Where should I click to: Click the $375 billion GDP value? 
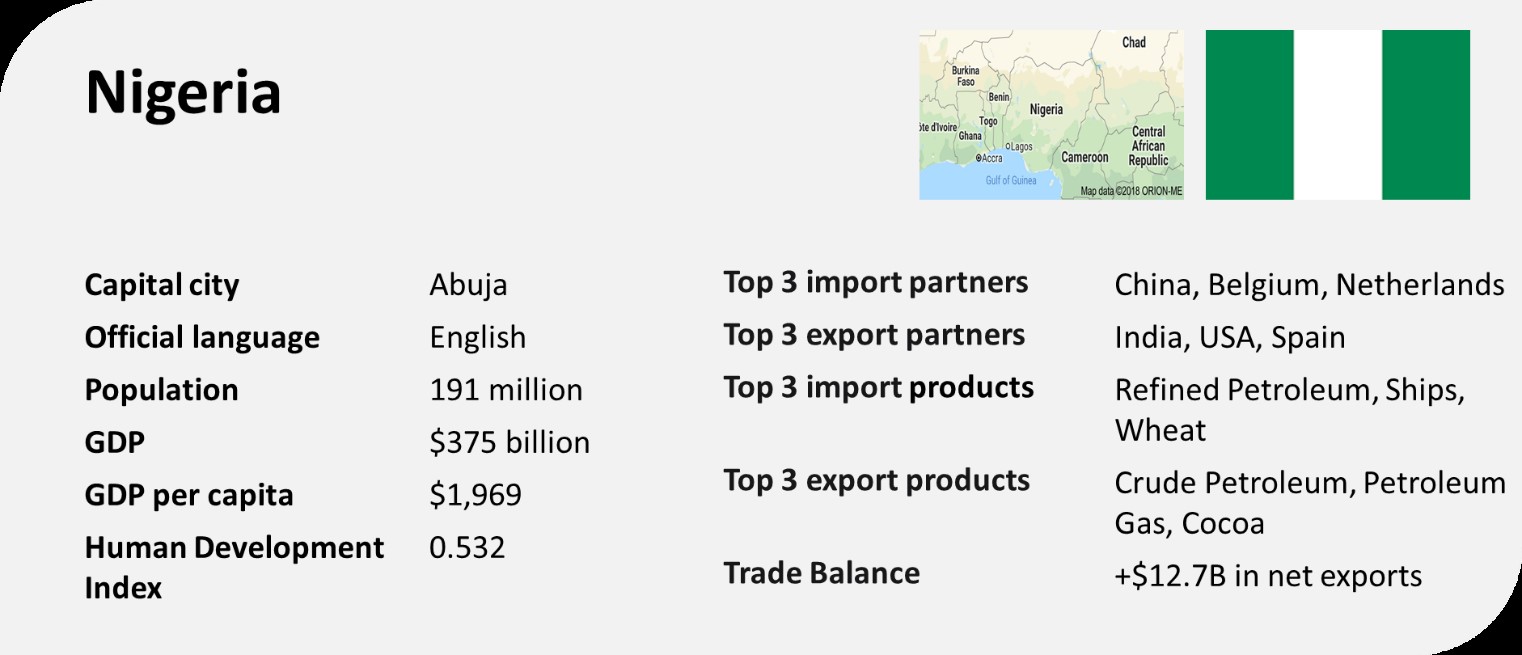pyautogui.click(x=509, y=443)
